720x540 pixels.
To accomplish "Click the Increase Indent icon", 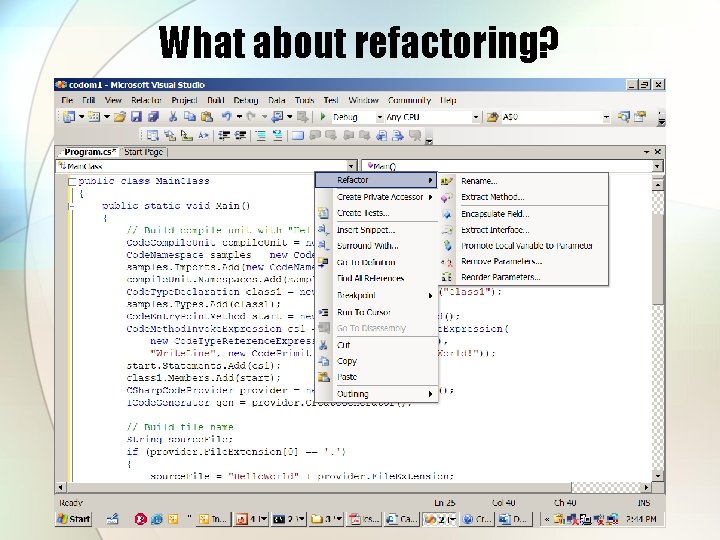I will [x=240, y=135].
